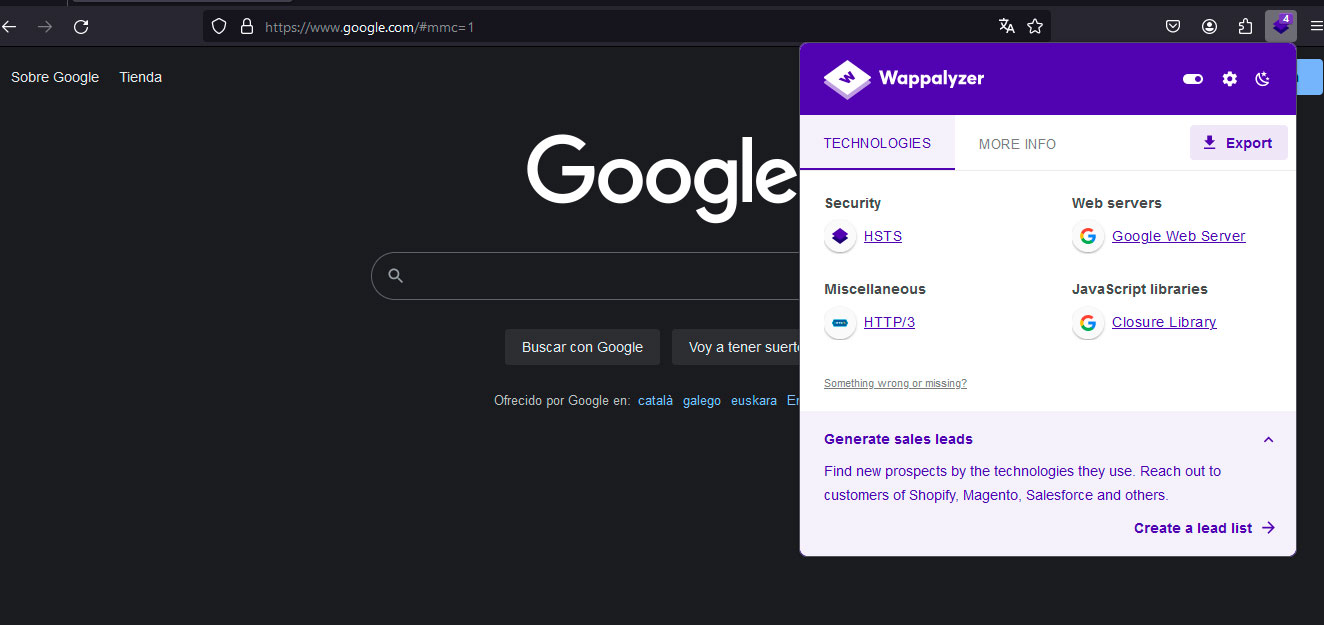The width and height of the screenshot is (1324, 625).
Task: Switch to the More Info tab
Action: [x=1017, y=144]
